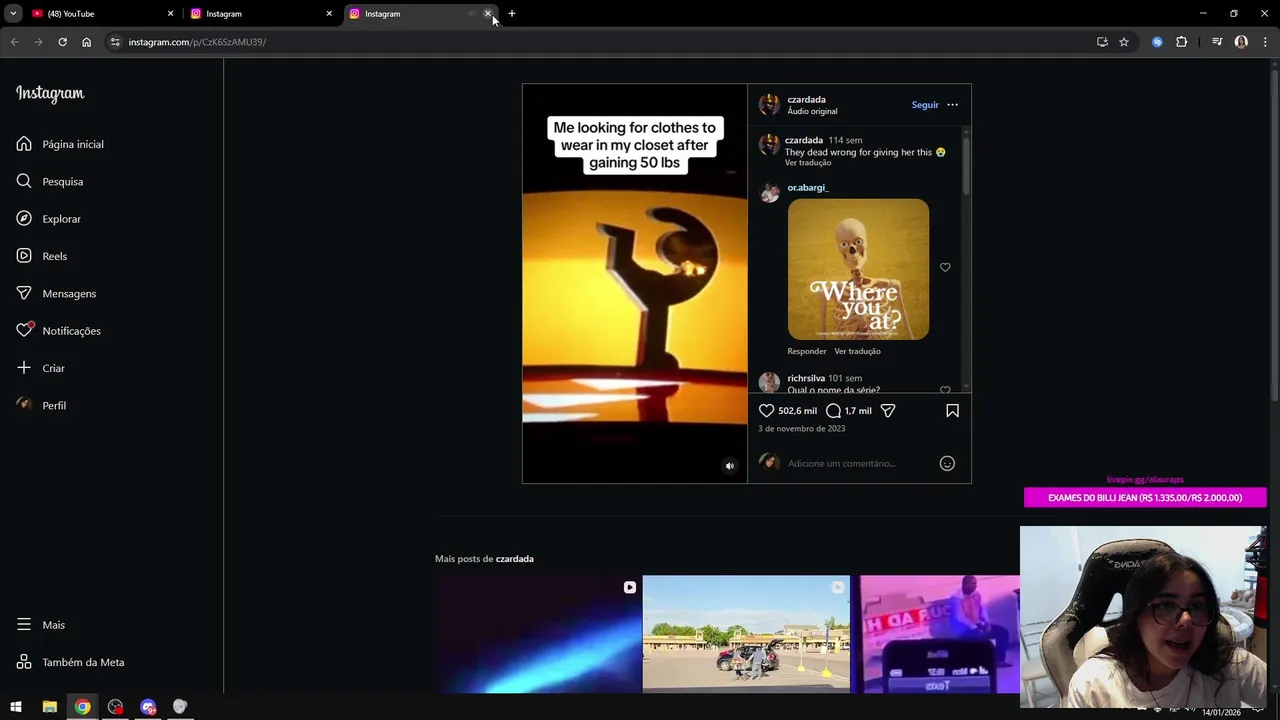Open tab search dropdown arrow
1280x720 pixels.
point(13,14)
